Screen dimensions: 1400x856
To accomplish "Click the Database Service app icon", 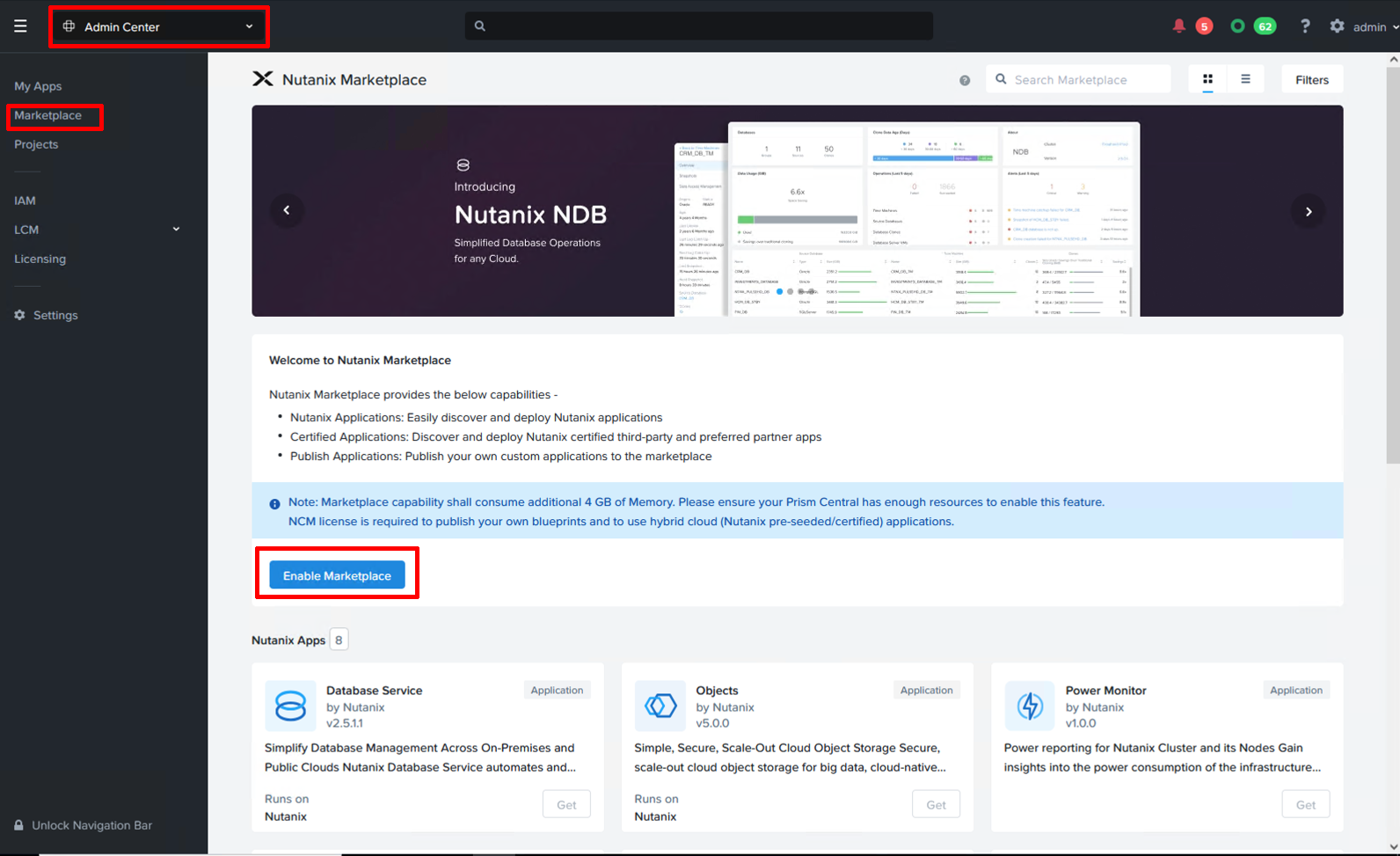I will click(x=290, y=706).
